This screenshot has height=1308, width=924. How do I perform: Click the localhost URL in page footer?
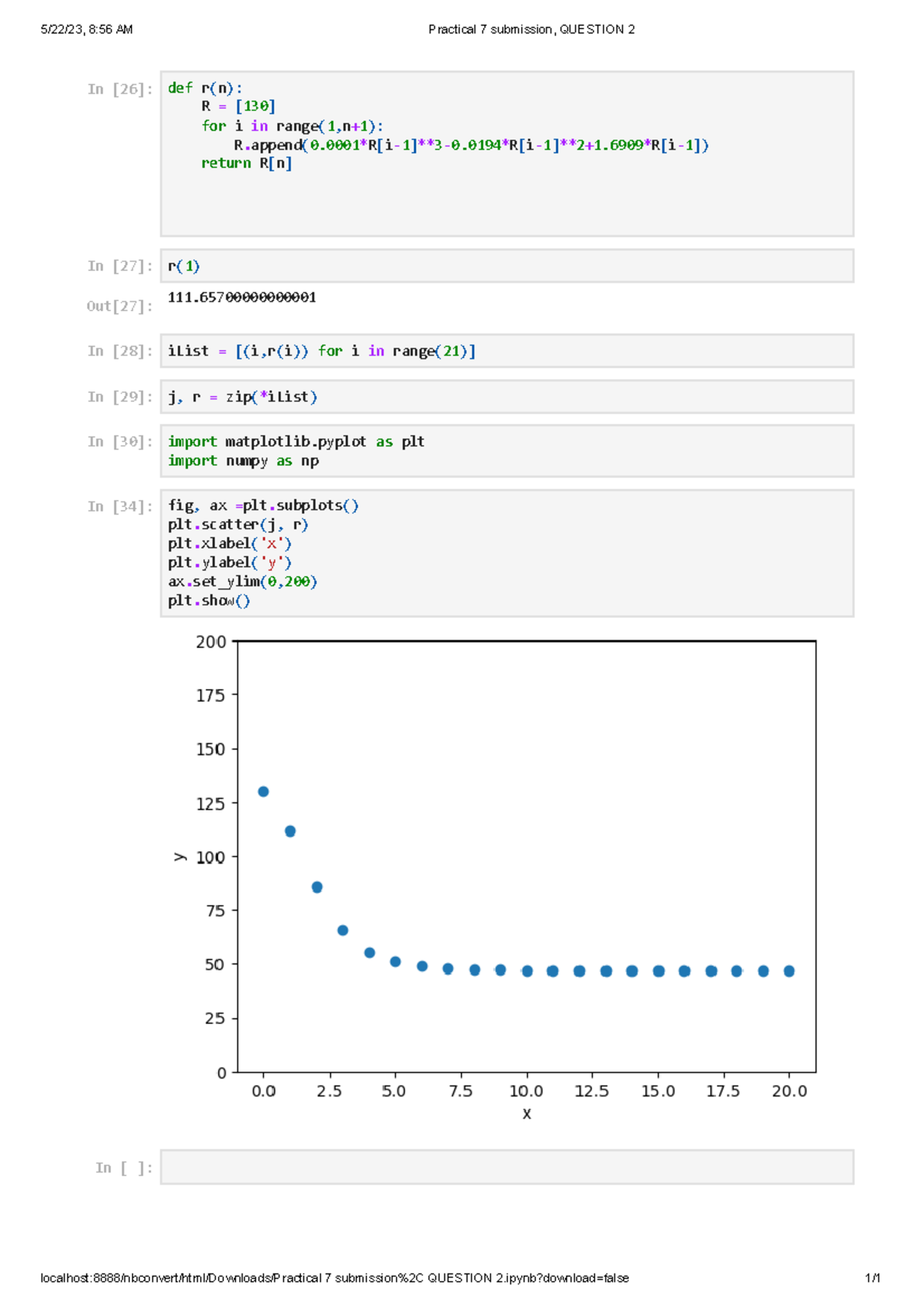(334, 1278)
